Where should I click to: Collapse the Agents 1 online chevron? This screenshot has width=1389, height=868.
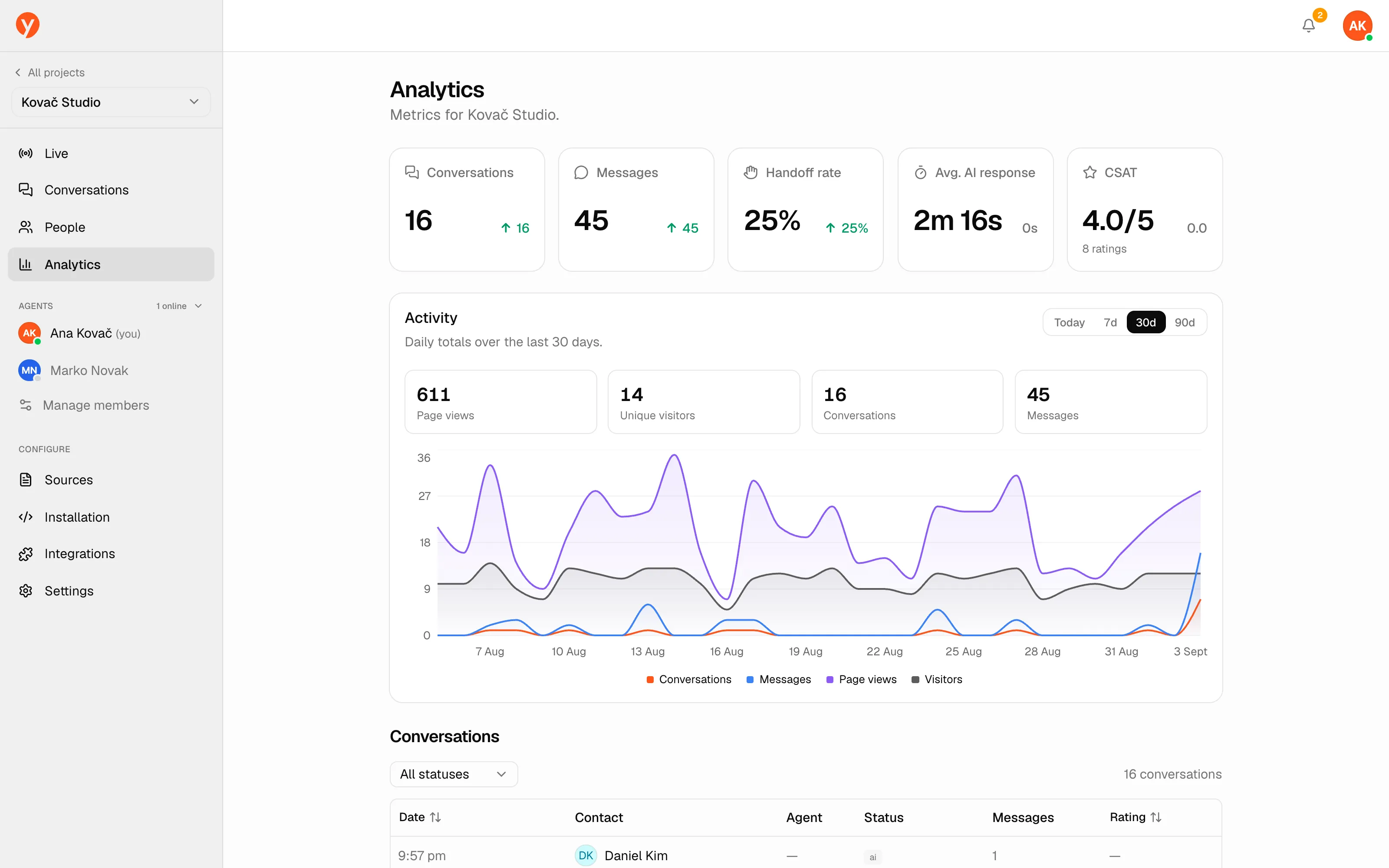[199, 306]
